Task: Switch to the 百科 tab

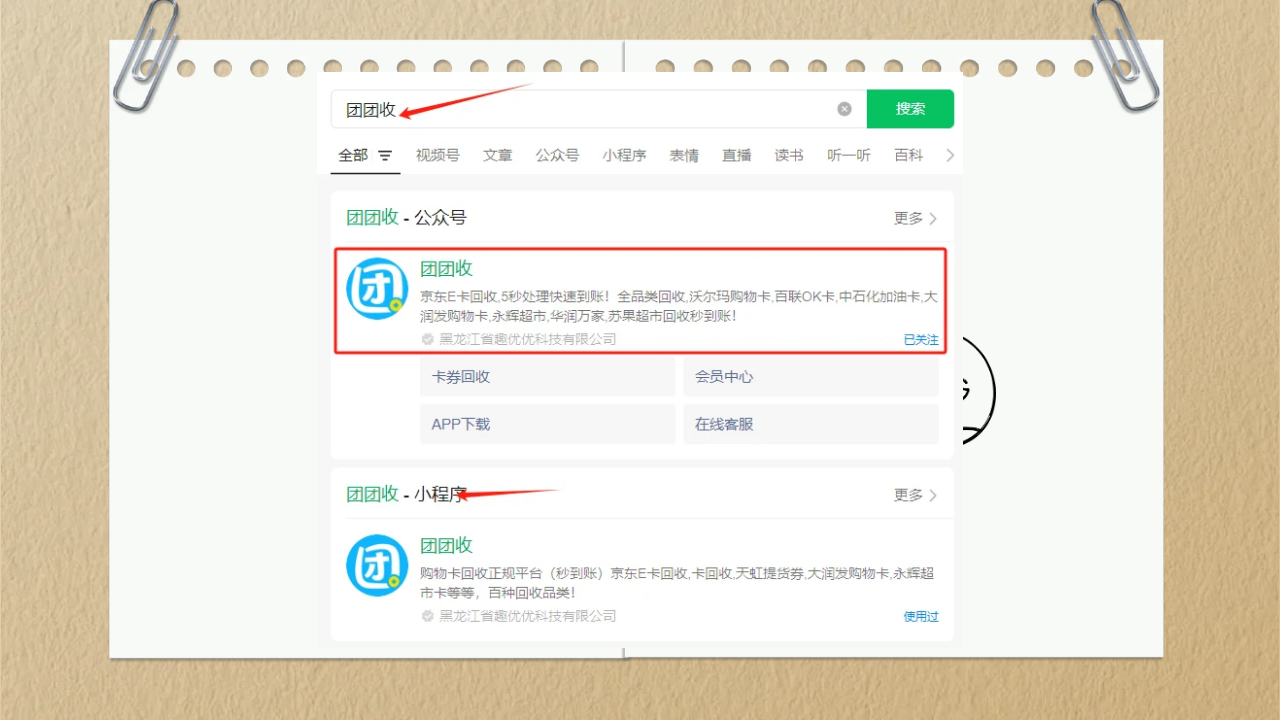Action: point(909,155)
